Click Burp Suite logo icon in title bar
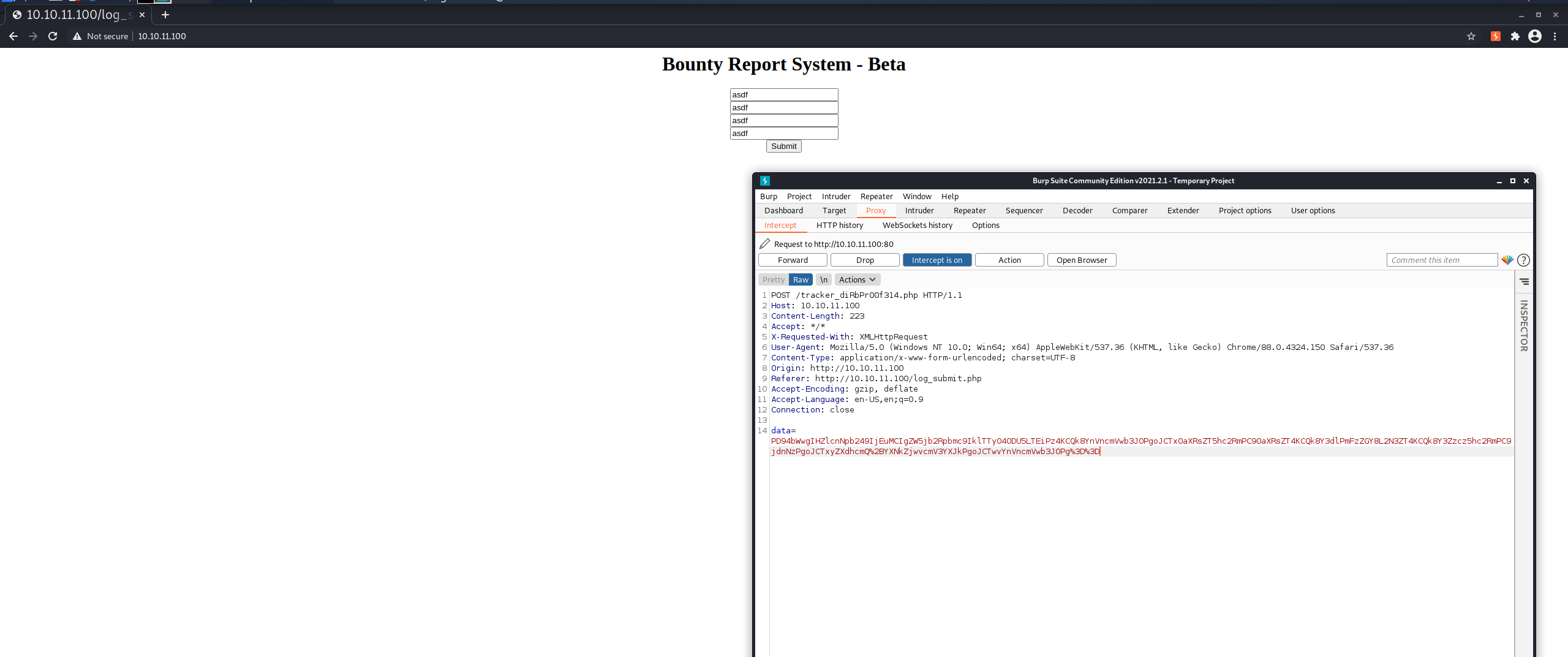 [x=765, y=181]
